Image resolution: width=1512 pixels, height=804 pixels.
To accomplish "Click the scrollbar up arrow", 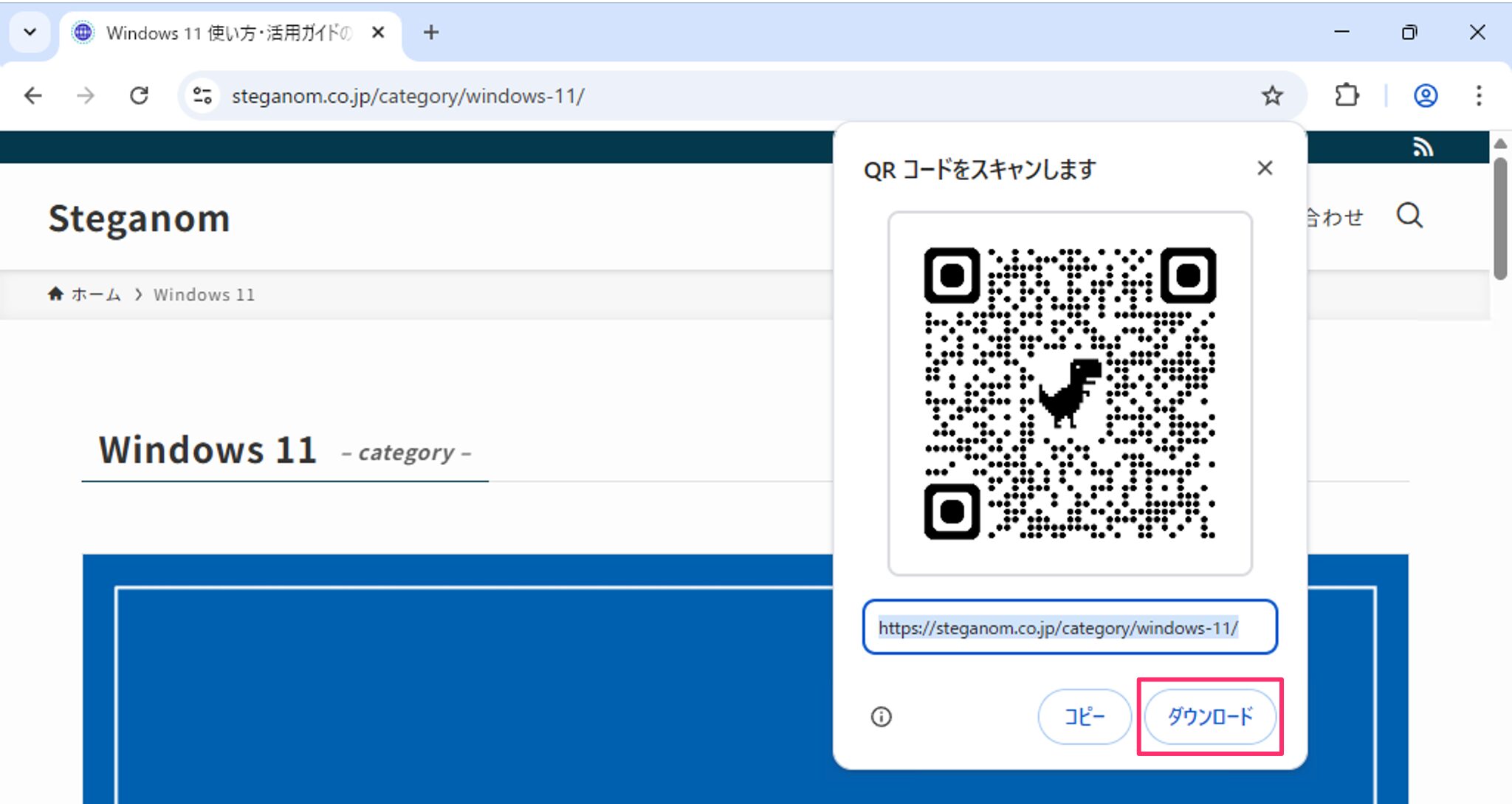I will (1502, 142).
